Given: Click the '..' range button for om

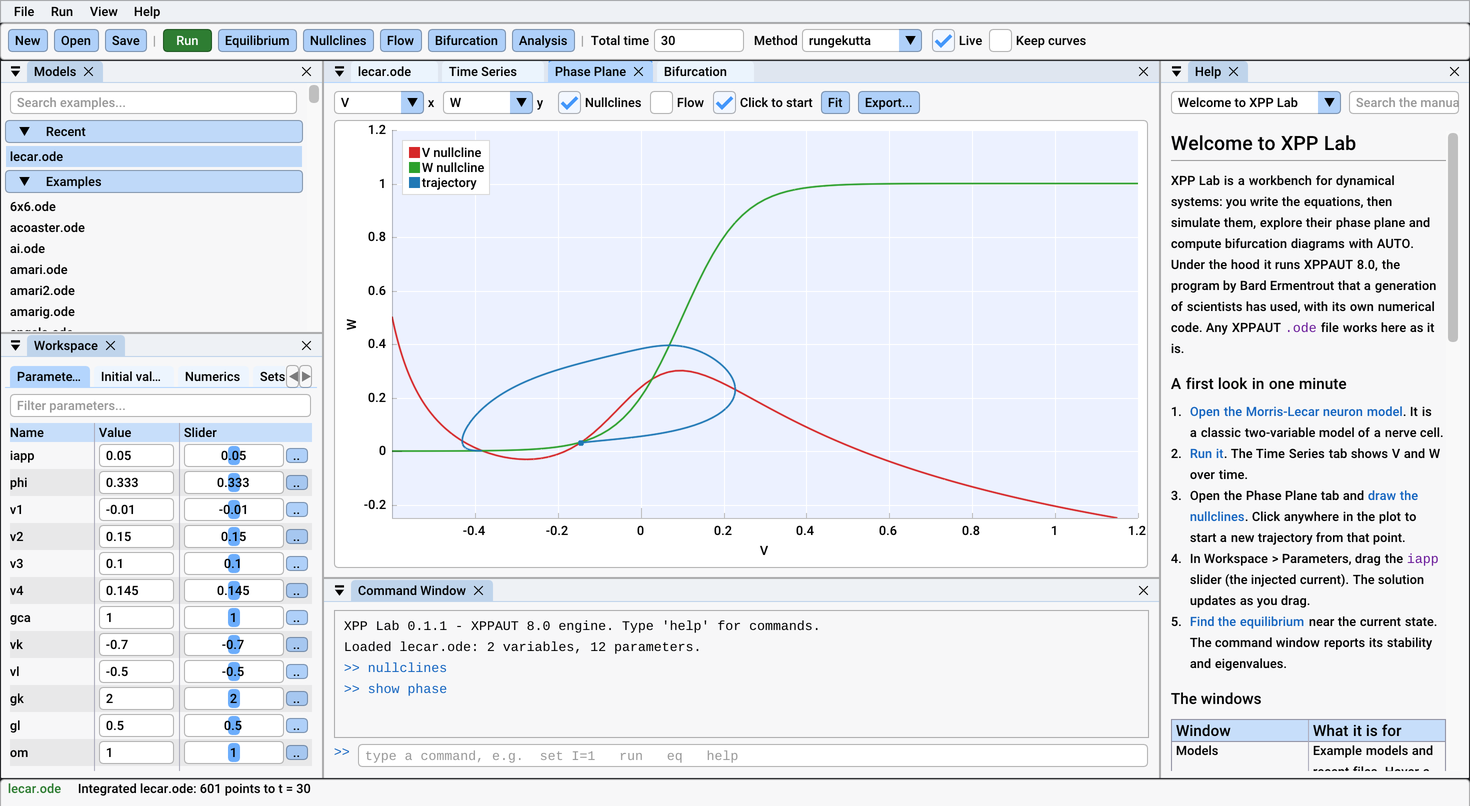Looking at the screenshot, I should [297, 753].
